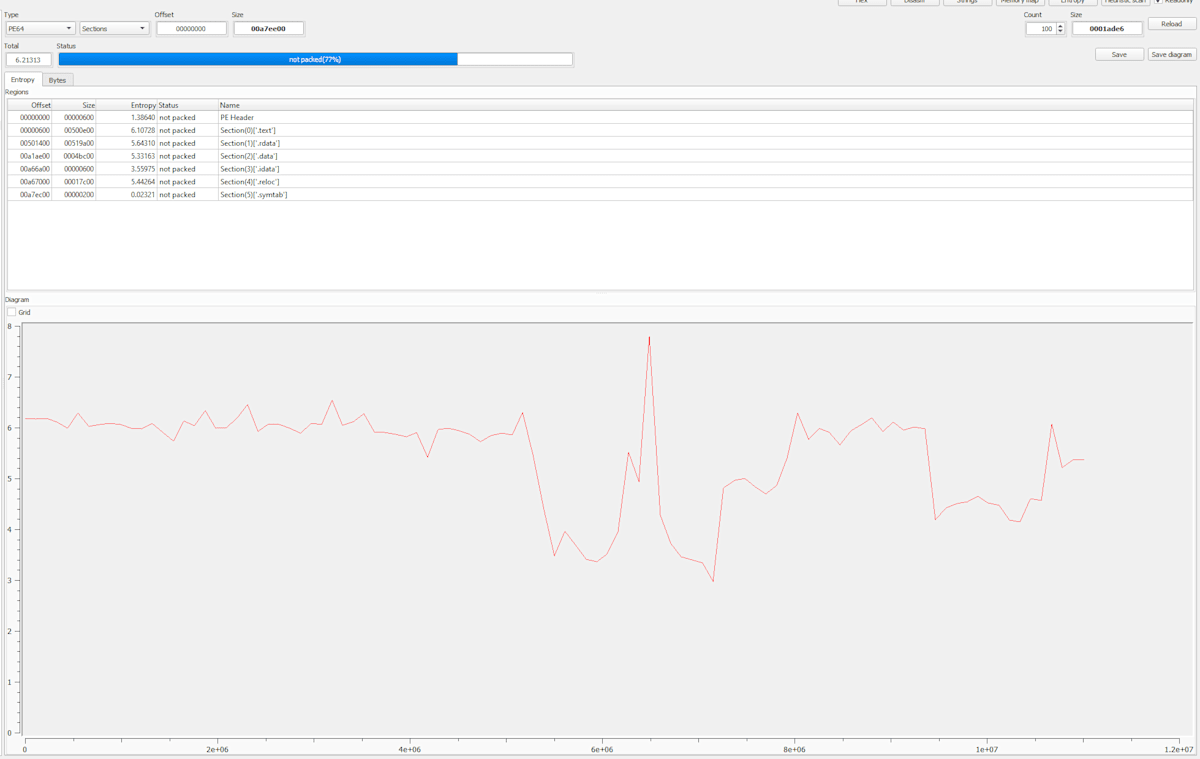The image size is (1200, 759).
Task: Click size cell 00519a00
Action: (79, 143)
